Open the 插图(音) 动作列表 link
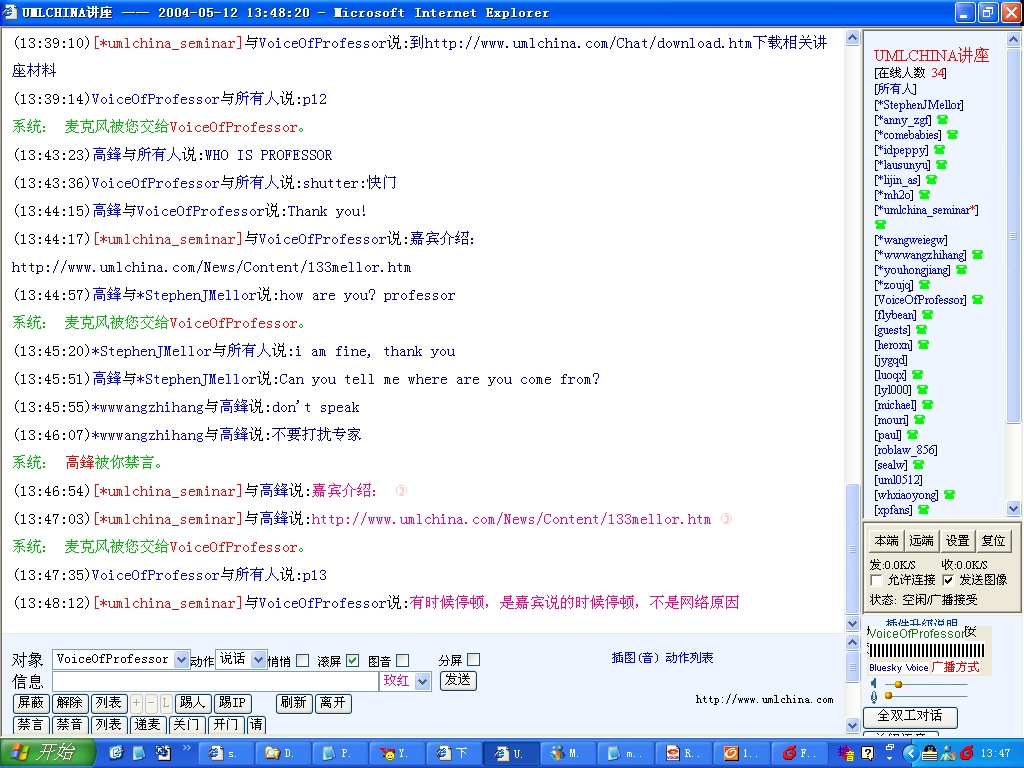Viewport: 1024px width, 768px height. pyautogui.click(x=662, y=658)
